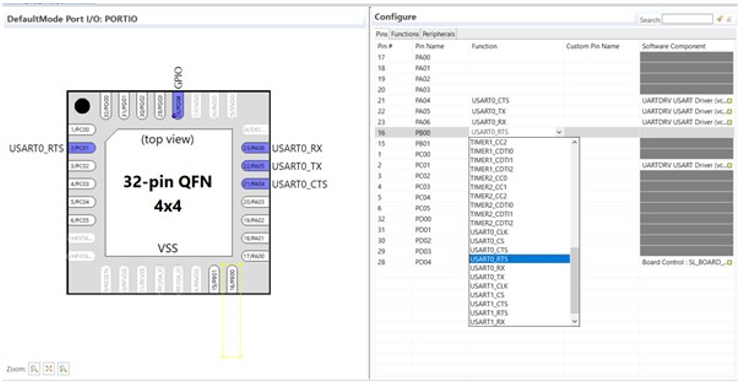The width and height of the screenshot is (742, 383).
Task: Open the PB00 function dropdown arrow
Action: pos(559,132)
